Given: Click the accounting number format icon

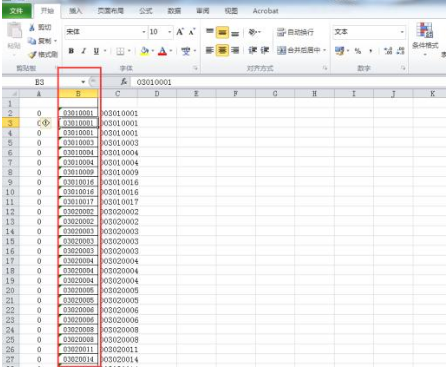Looking at the screenshot, I should pyautogui.click(x=340, y=51).
